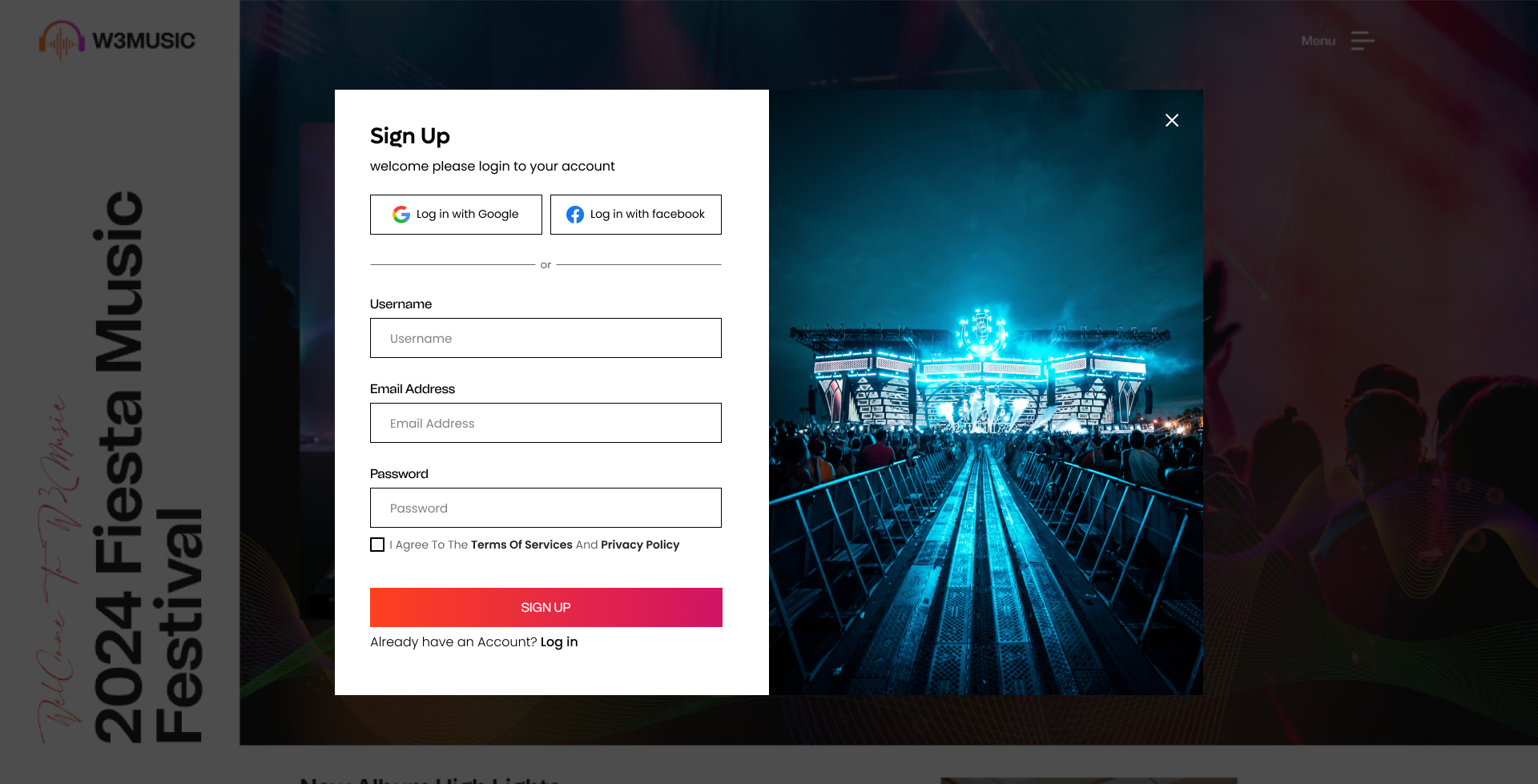
Task: Click Log in with Google
Action: tap(456, 214)
